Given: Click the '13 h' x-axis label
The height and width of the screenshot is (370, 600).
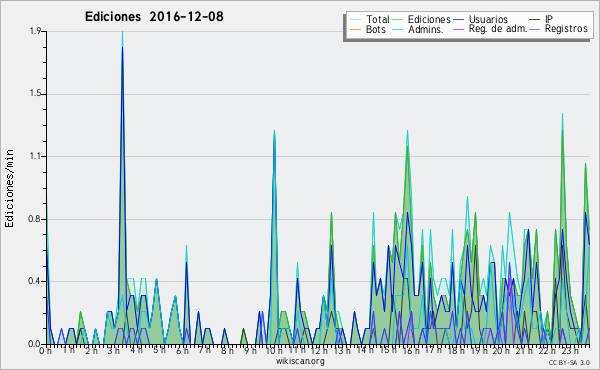Looking at the screenshot, I should click(342, 351).
